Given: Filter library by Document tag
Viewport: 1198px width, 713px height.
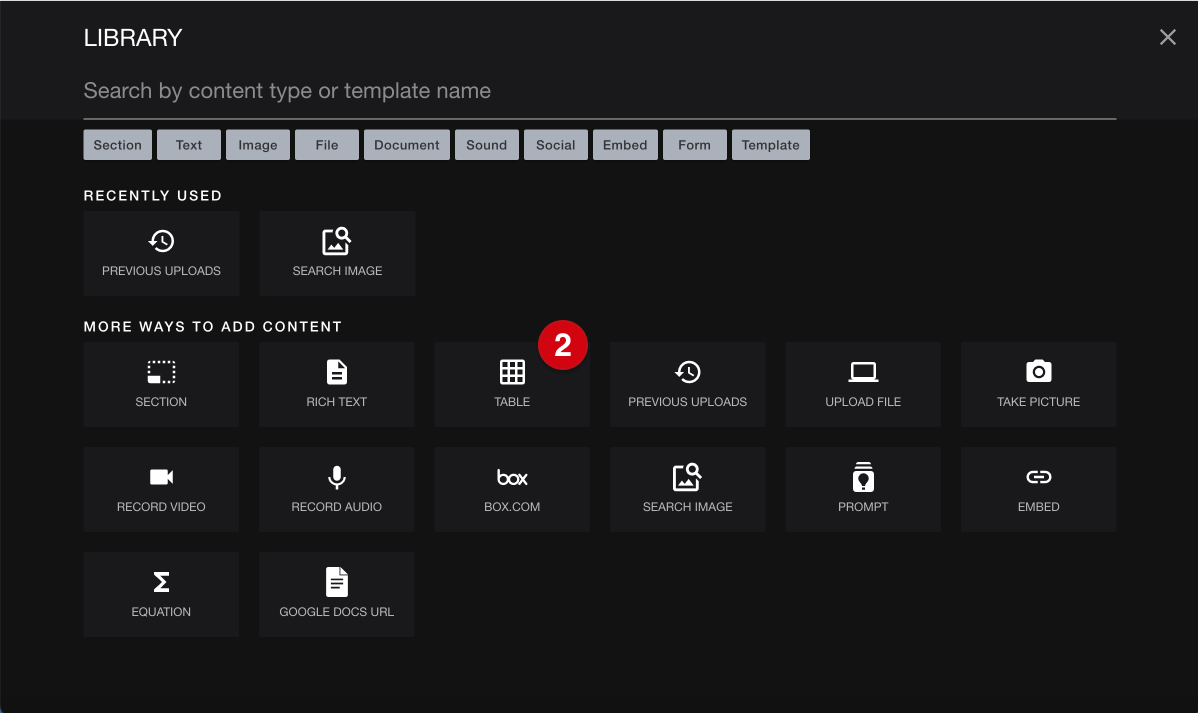Looking at the screenshot, I should pyautogui.click(x=406, y=144).
